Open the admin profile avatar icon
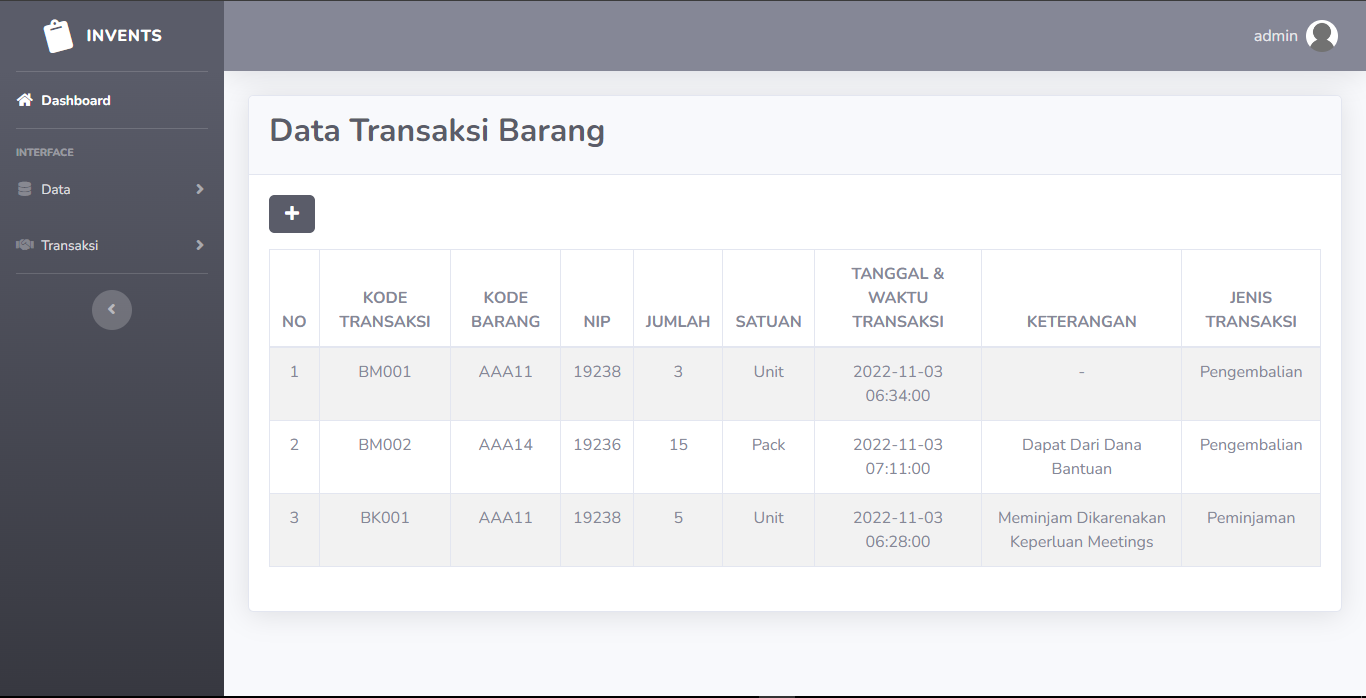The width and height of the screenshot is (1366, 698). 1322,35
